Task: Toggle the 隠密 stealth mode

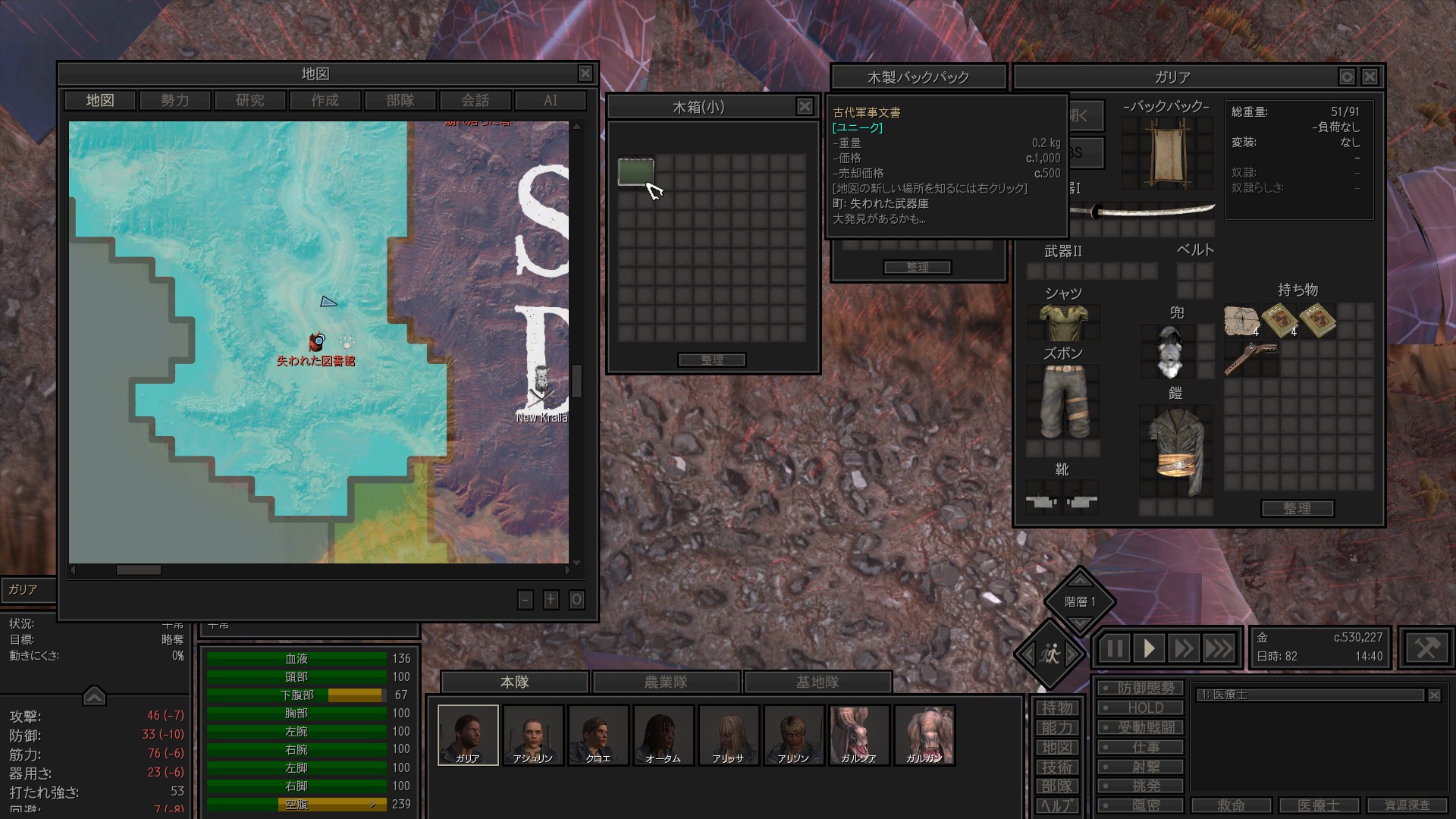Action: (1140, 805)
